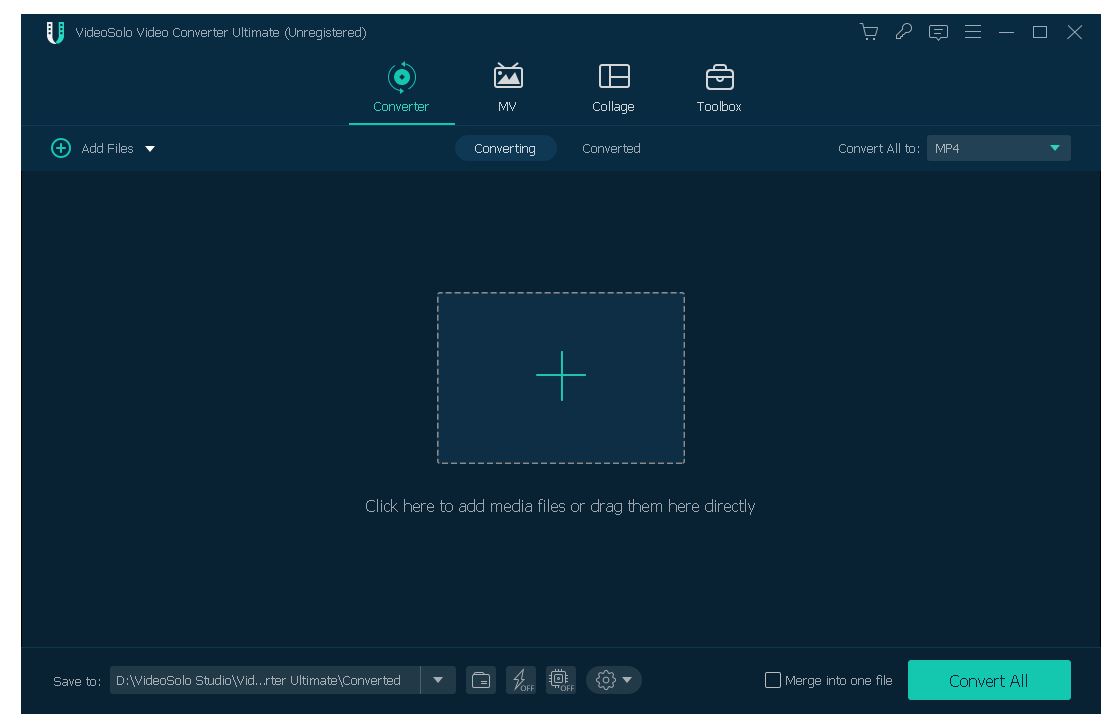Open the feedback message icon
The image size is (1117, 724).
coord(938,32)
